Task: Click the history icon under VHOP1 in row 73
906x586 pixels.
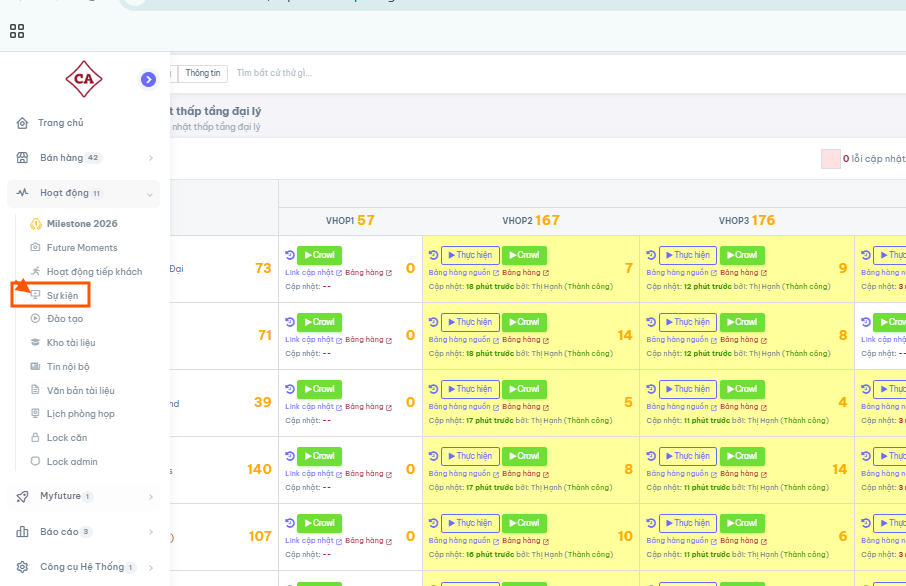Action: [290, 255]
